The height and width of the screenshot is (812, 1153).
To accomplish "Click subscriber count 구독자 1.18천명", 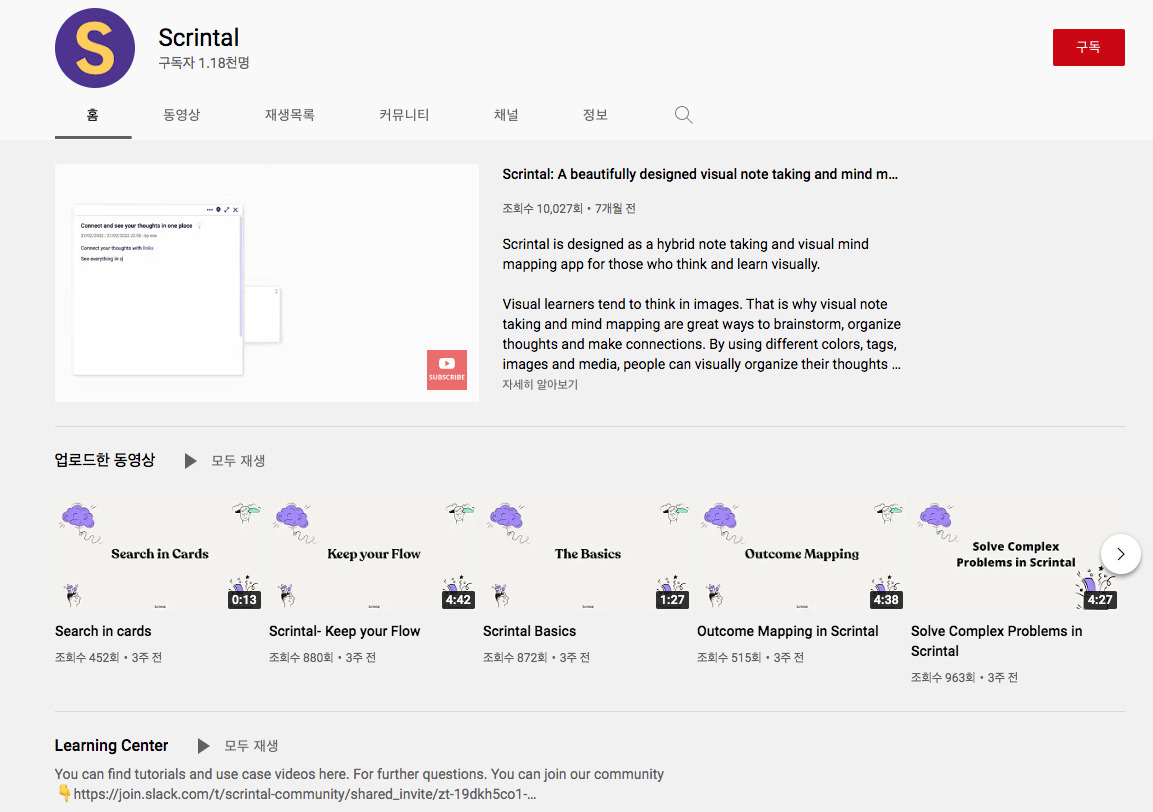I will point(204,63).
